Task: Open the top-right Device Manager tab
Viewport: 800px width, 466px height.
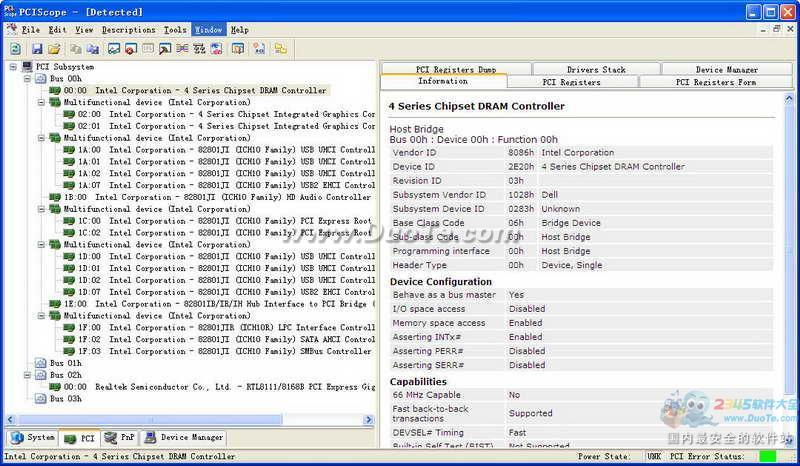Action: click(x=727, y=69)
